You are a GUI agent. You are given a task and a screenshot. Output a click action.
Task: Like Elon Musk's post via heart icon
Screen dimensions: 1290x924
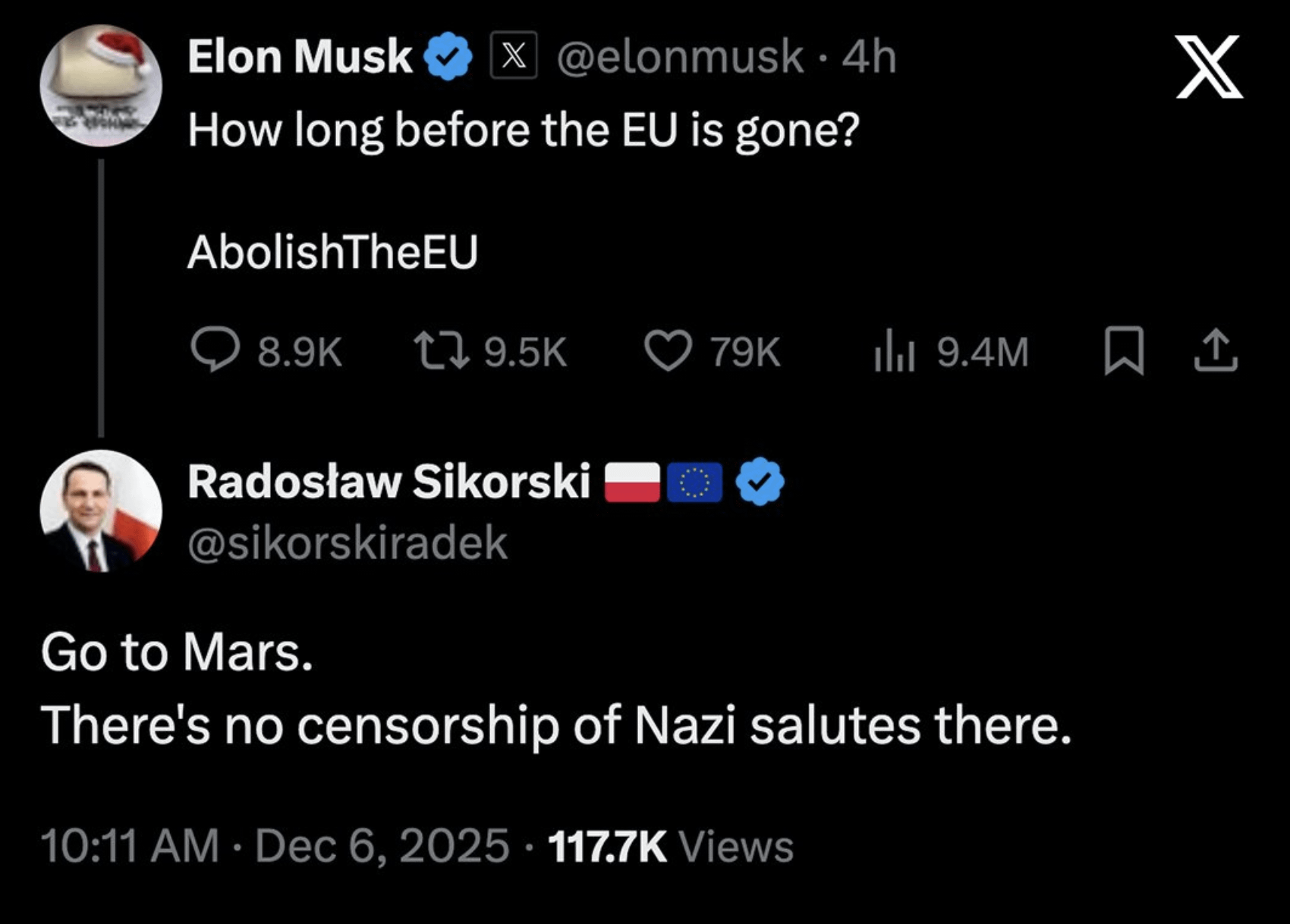(668, 351)
